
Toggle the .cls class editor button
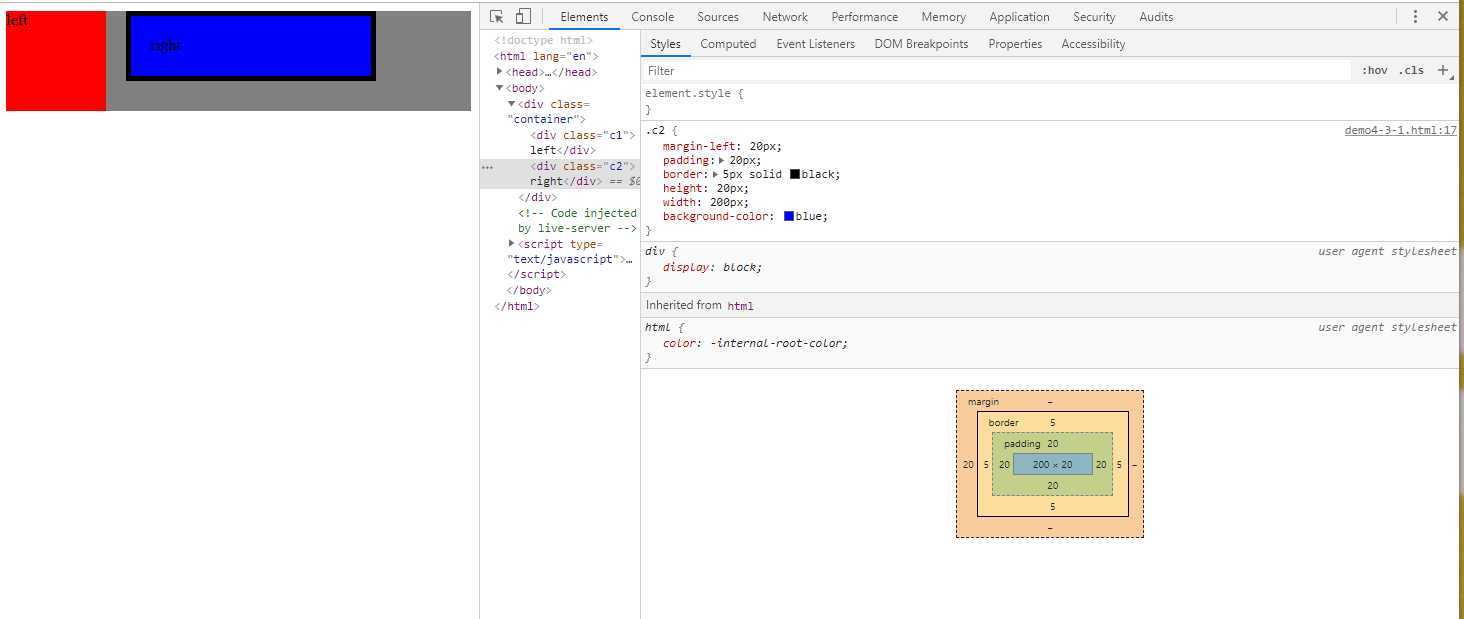coord(1411,70)
